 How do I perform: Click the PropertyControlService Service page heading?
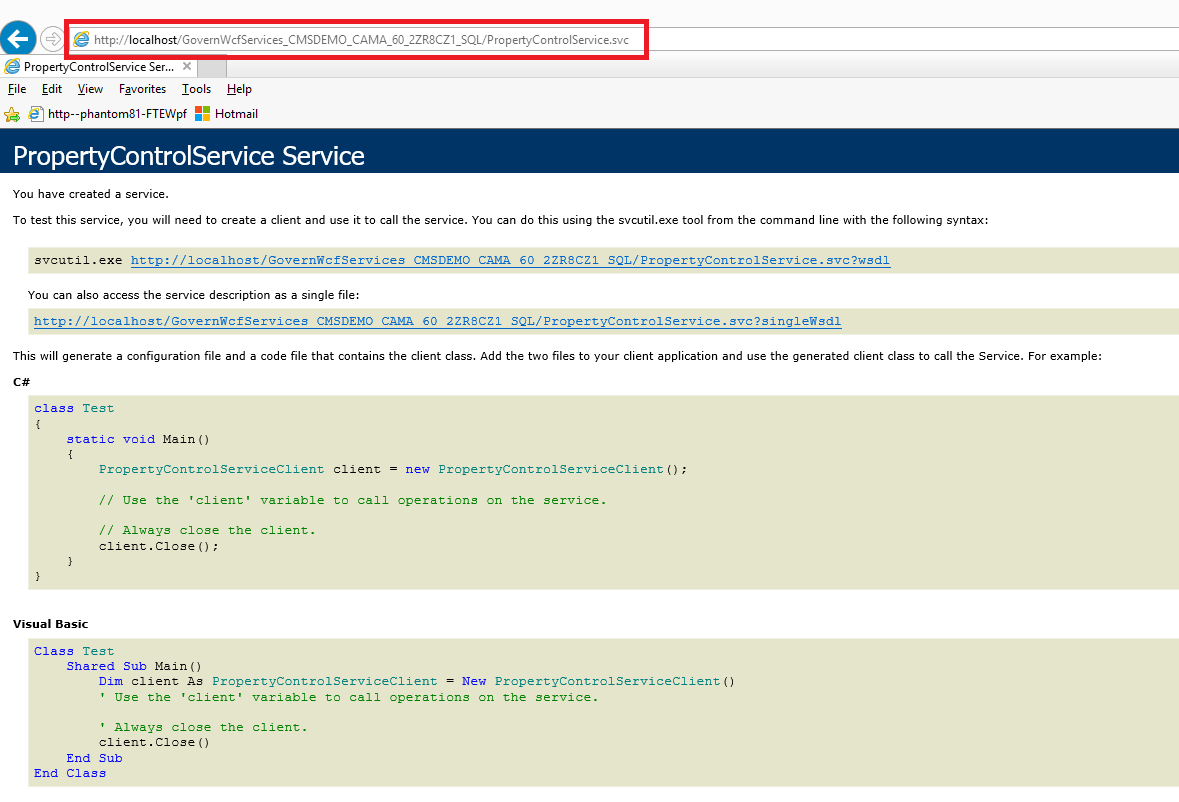click(189, 156)
